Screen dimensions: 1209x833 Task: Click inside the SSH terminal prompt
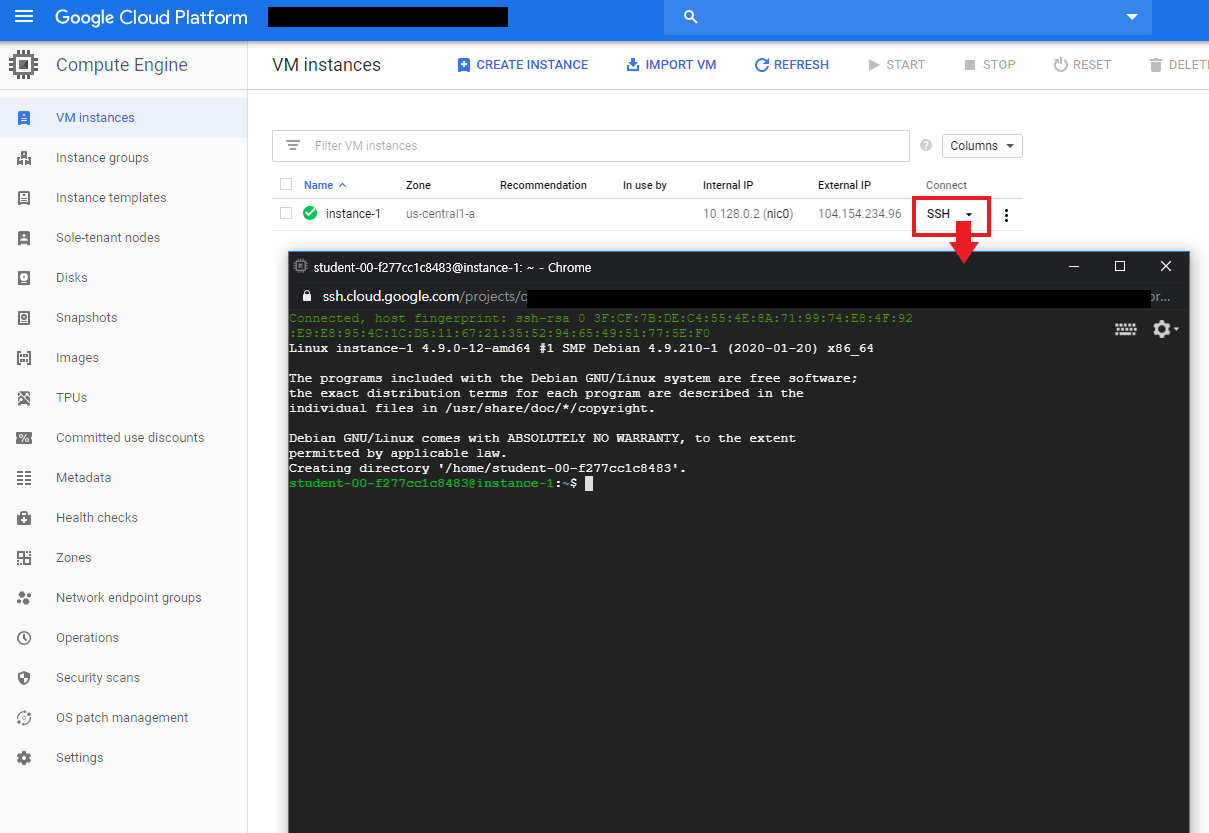click(x=590, y=484)
